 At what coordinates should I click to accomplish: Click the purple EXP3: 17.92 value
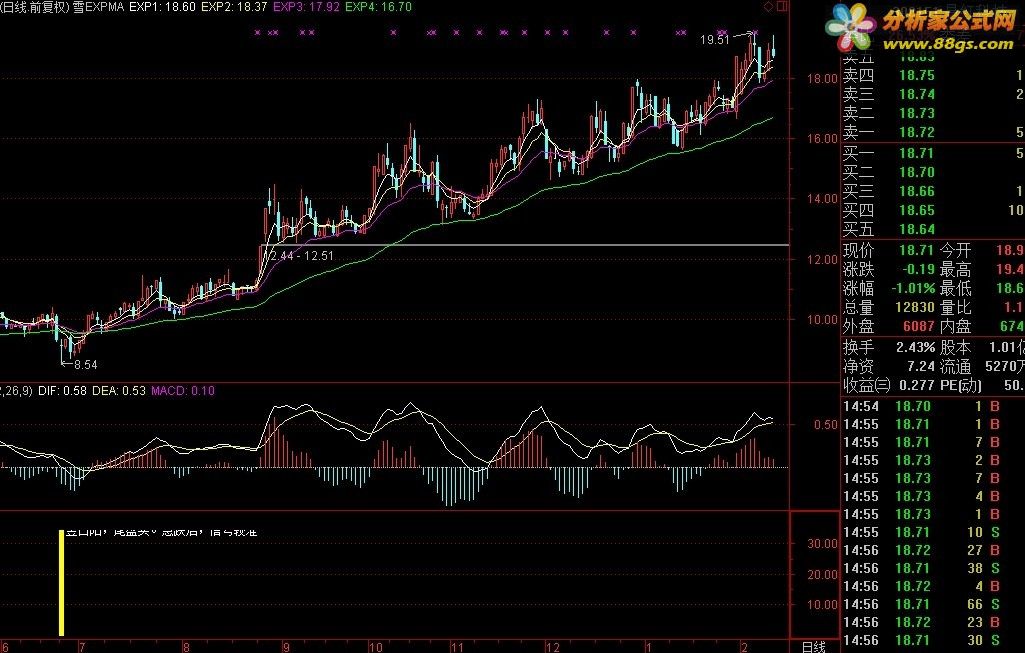coord(306,7)
